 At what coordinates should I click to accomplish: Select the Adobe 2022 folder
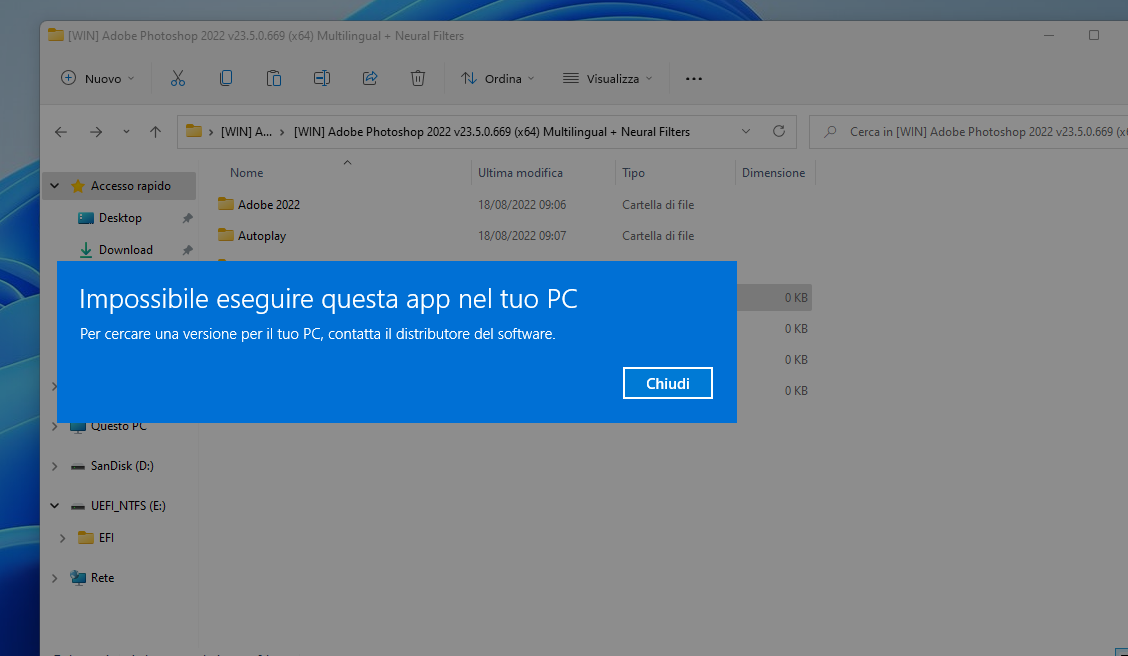[x=268, y=204]
